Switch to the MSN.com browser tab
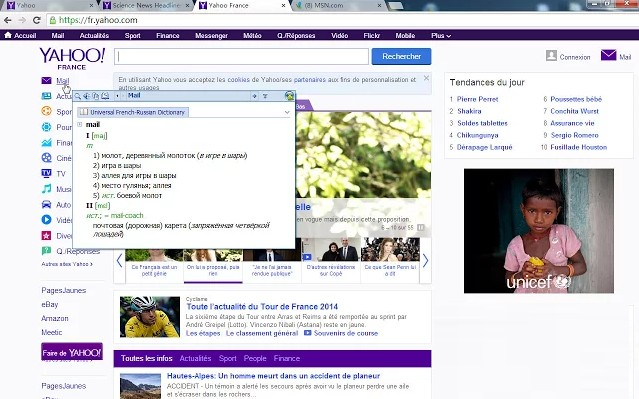The image size is (639, 399). 338,5
